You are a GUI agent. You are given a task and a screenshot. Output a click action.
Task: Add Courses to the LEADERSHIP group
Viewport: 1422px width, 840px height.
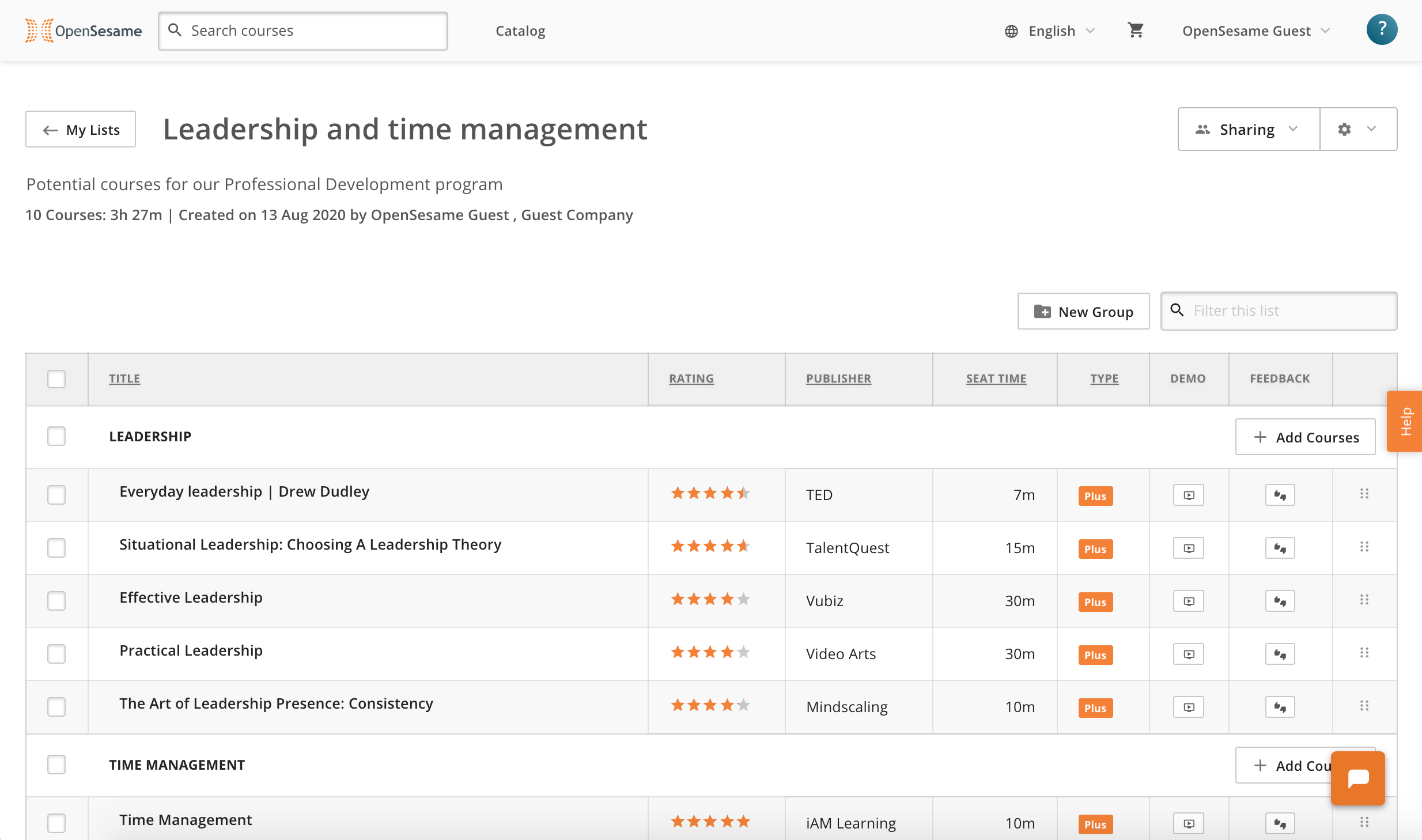pos(1305,437)
